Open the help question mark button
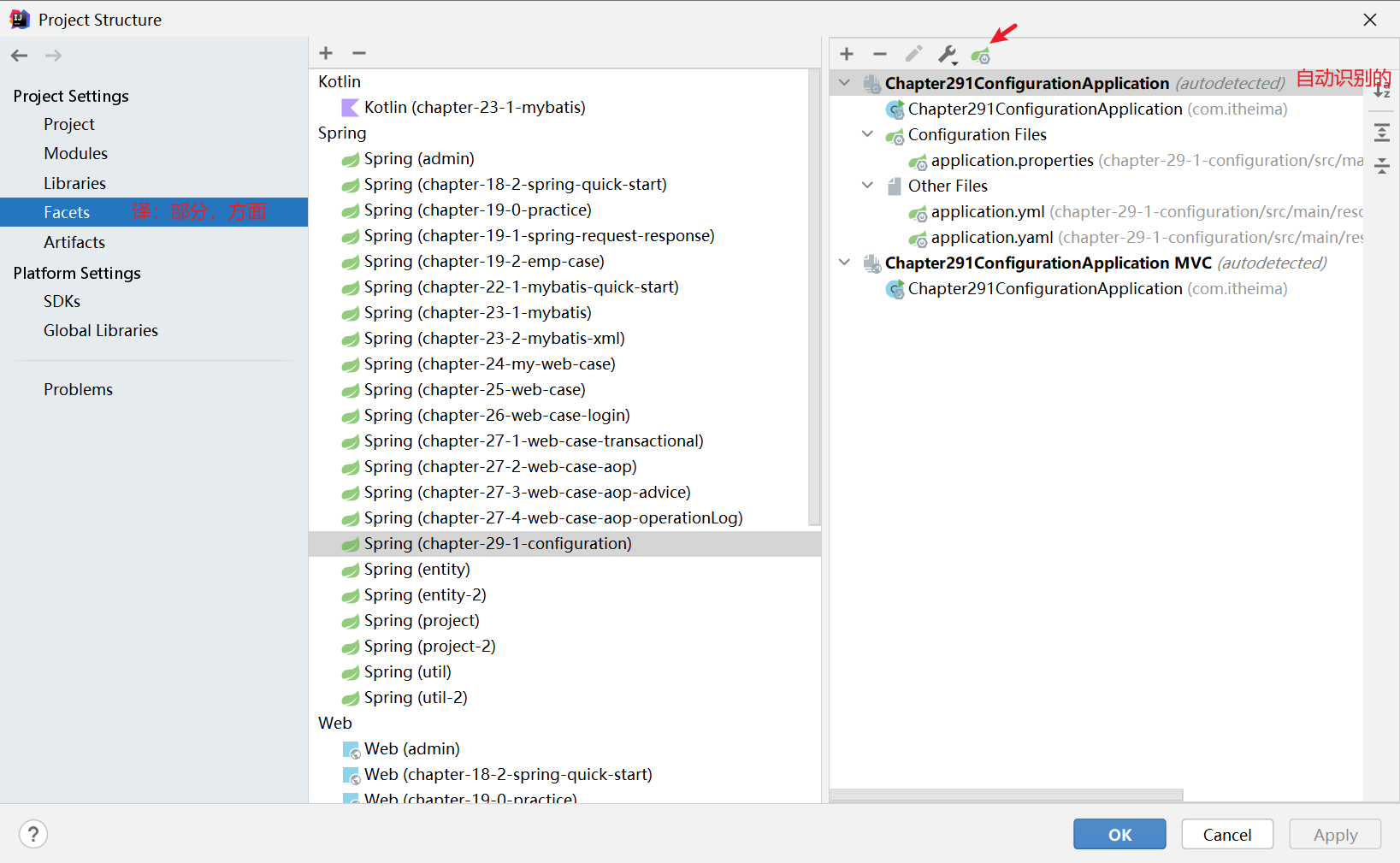 click(33, 834)
